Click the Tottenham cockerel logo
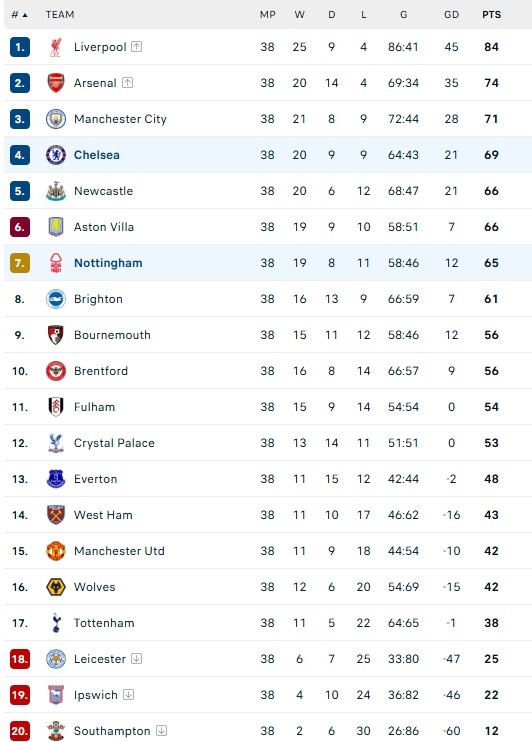532x742 pixels. click(56, 623)
